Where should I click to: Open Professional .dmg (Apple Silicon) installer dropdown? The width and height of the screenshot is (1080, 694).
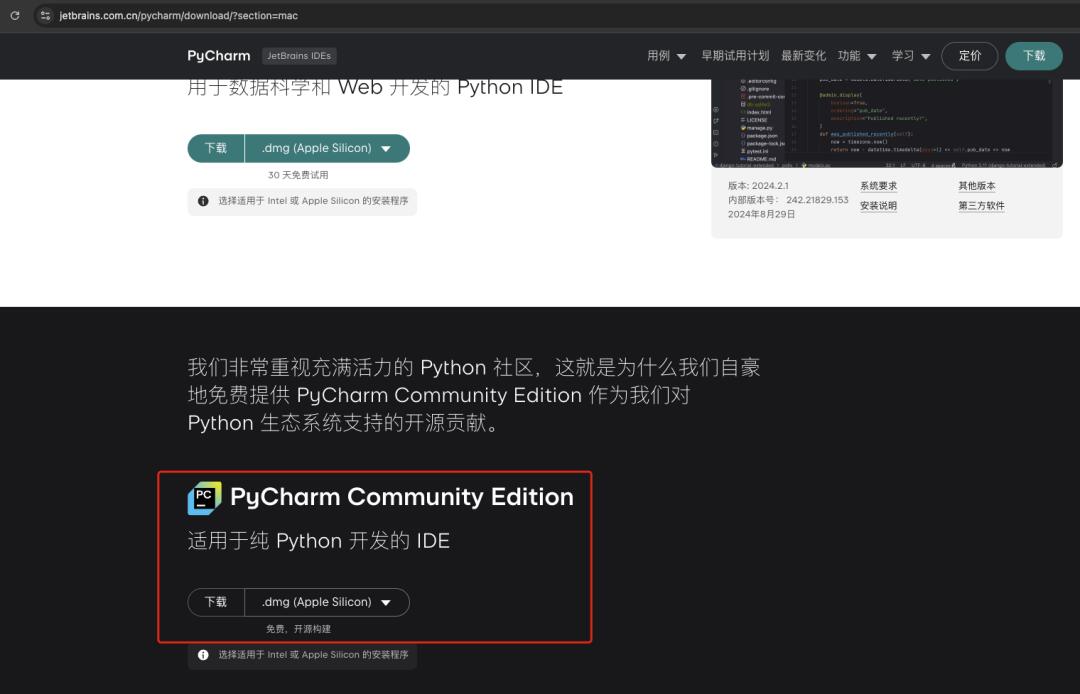[327, 148]
